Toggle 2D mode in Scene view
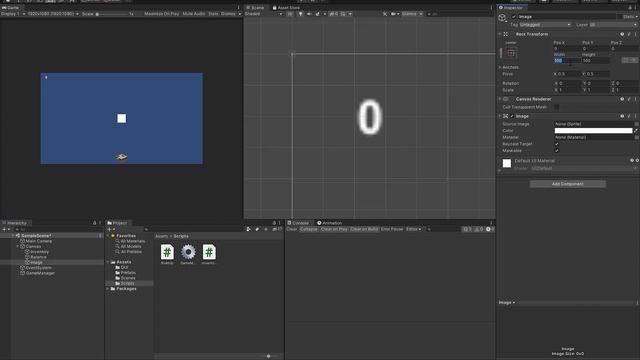Image resolution: width=640 pixels, height=360 pixels. point(290,14)
